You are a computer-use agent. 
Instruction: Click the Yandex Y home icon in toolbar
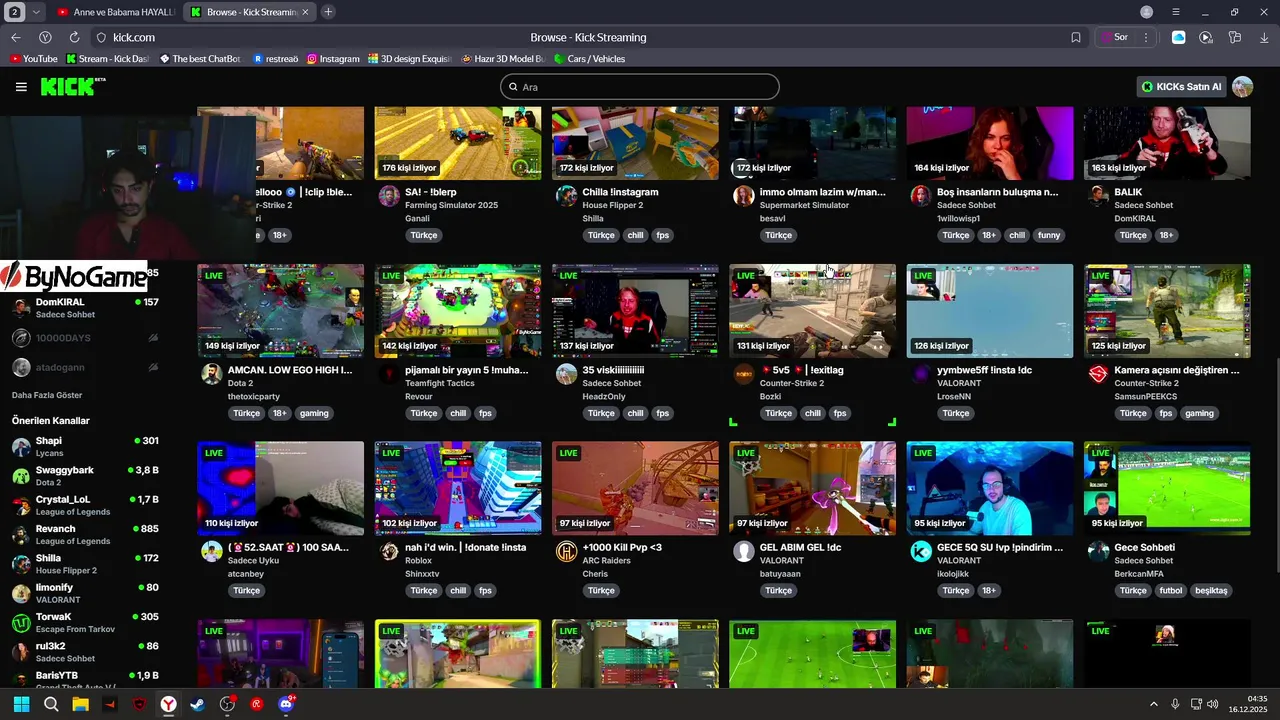point(45,37)
